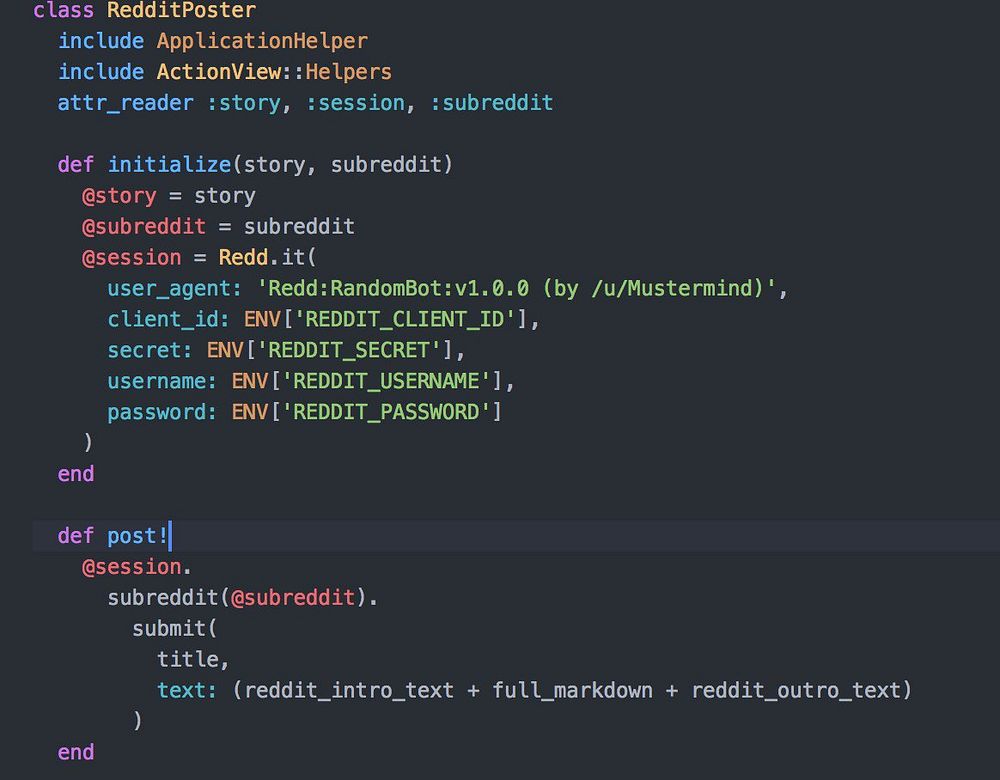Click the password: key

pyautogui.click(x=162, y=412)
